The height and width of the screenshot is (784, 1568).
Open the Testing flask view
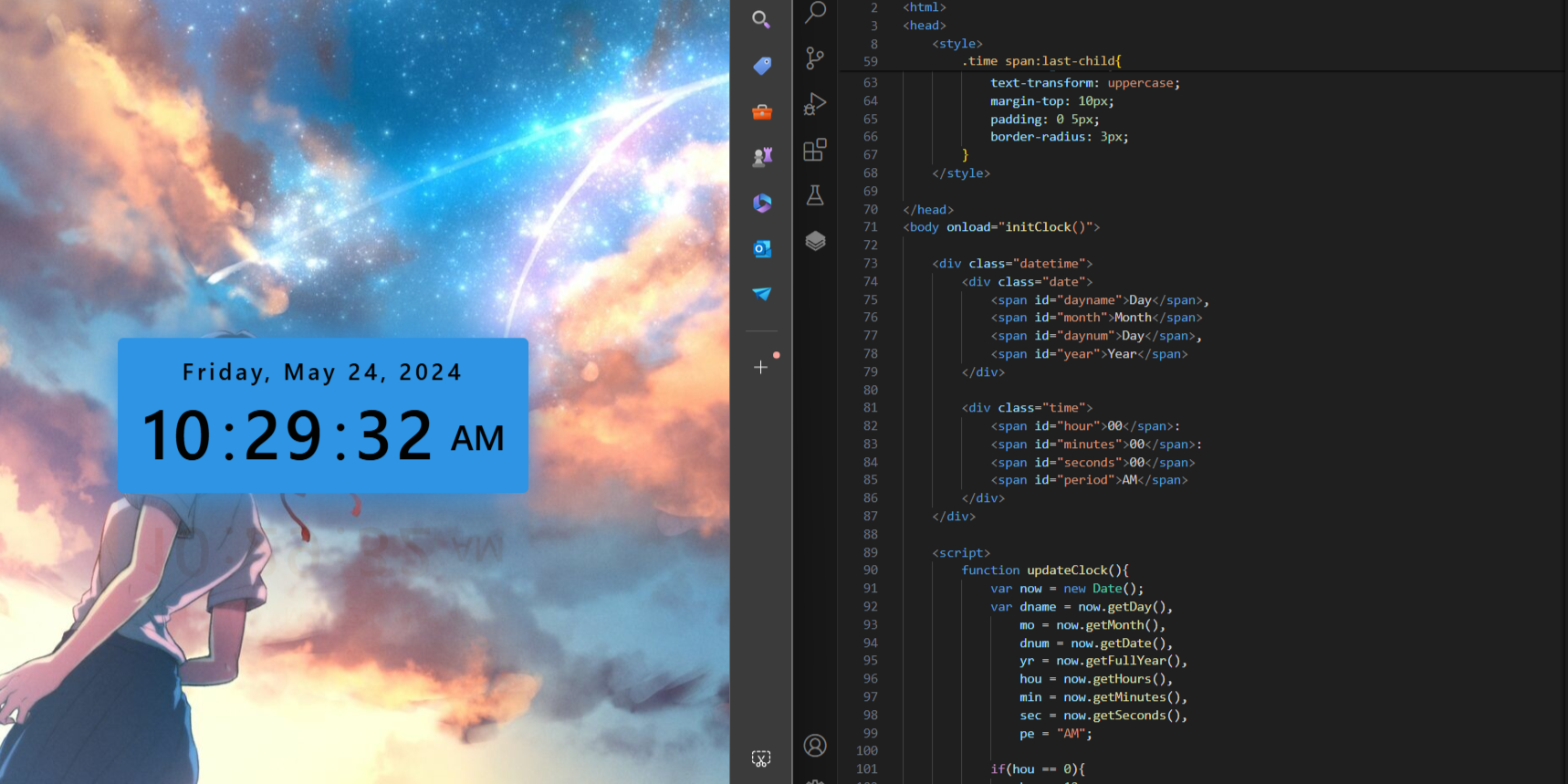(x=815, y=195)
